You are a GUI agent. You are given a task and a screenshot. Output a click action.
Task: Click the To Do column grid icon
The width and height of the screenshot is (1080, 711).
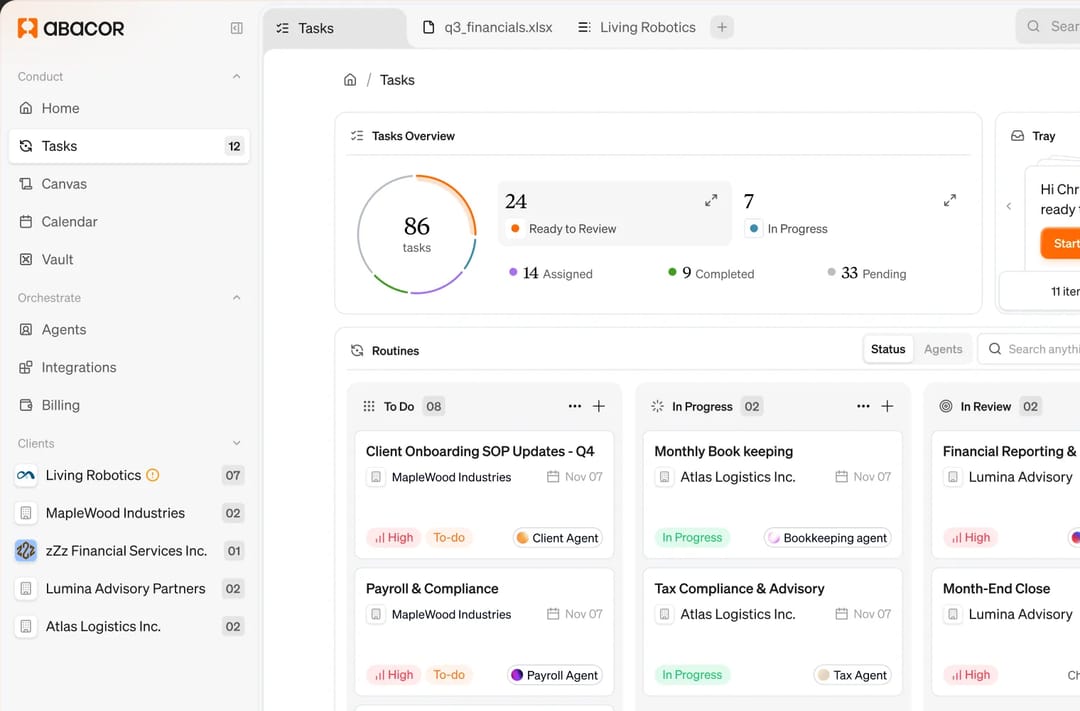coord(368,406)
